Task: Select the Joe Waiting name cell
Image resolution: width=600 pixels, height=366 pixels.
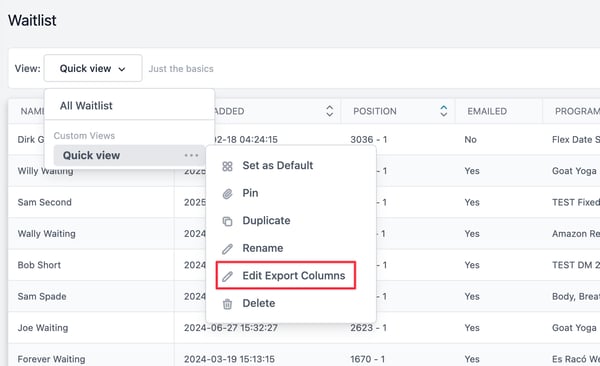Action: point(43,328)
